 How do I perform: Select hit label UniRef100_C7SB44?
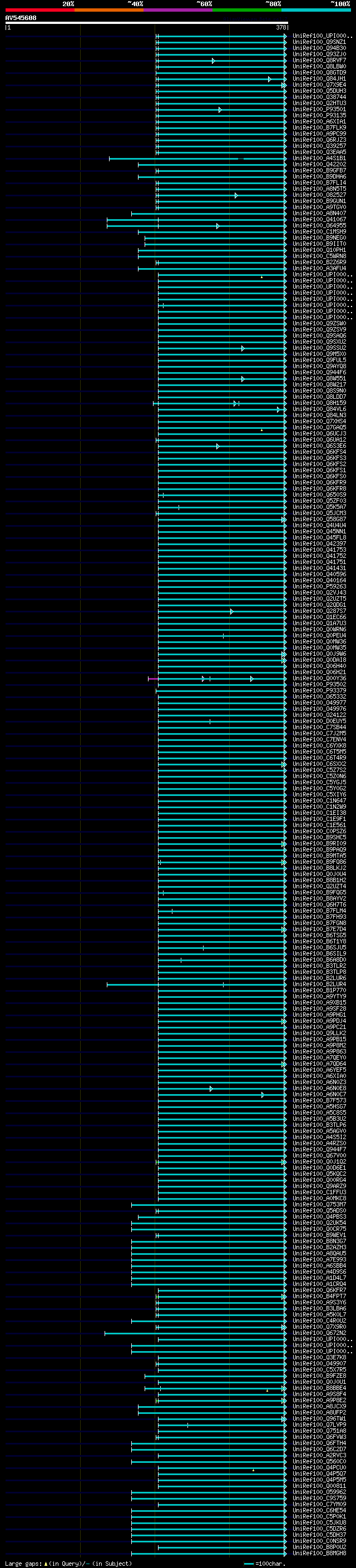(319, 728)
